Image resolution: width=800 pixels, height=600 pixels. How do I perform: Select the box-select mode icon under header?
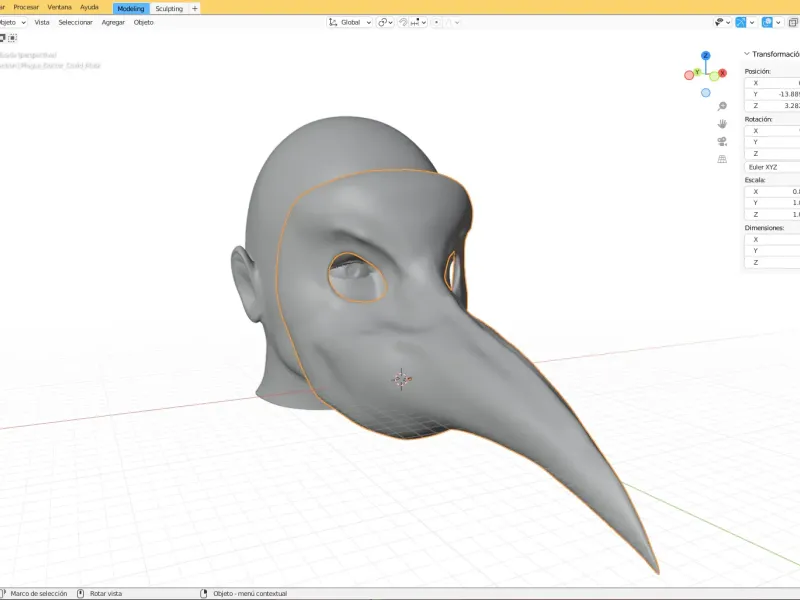[12, 38]
